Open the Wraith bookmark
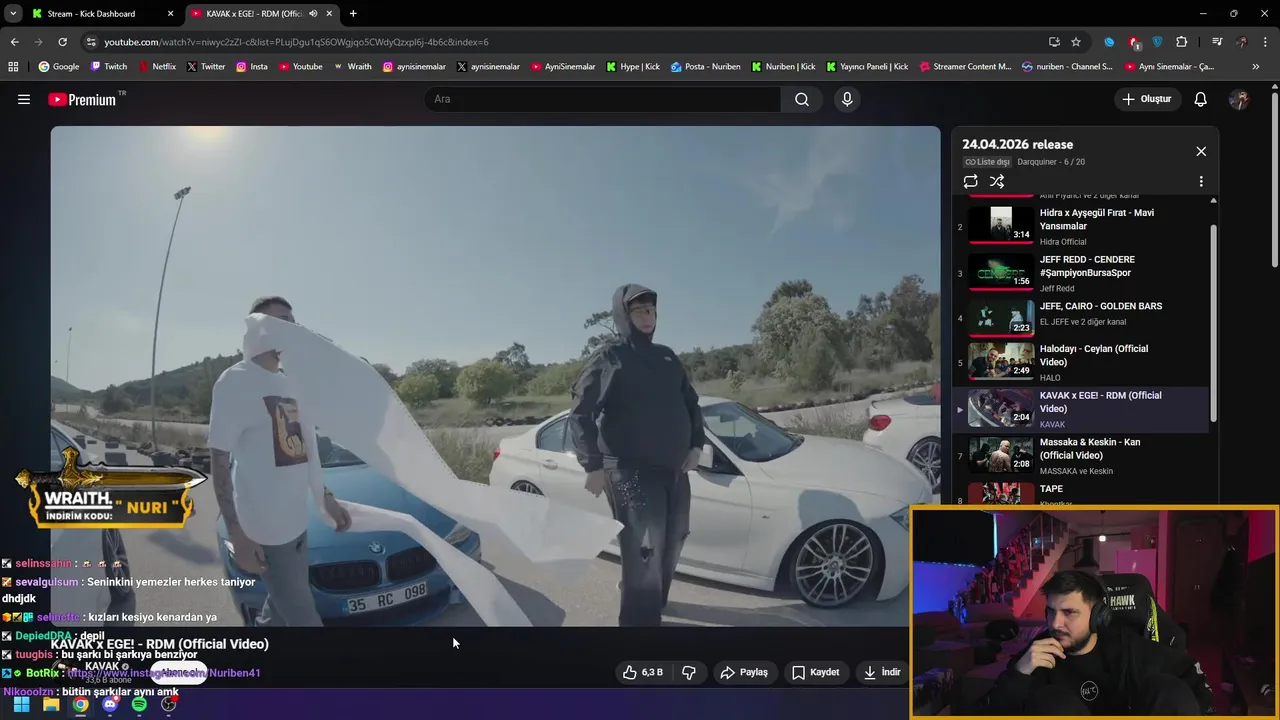Image resolution: width=1280 pixels, height=720 pixels. (x=352, y=67)
